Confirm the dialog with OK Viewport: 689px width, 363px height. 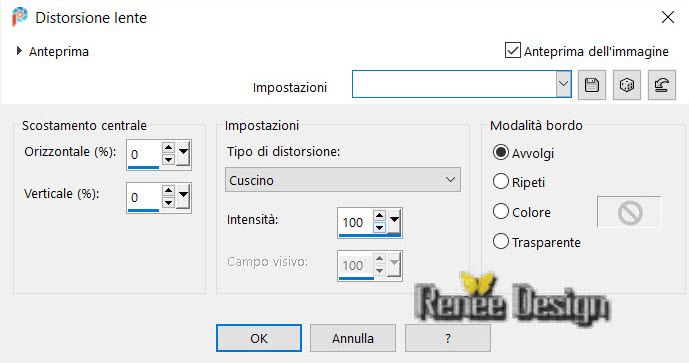coord(259,338)
